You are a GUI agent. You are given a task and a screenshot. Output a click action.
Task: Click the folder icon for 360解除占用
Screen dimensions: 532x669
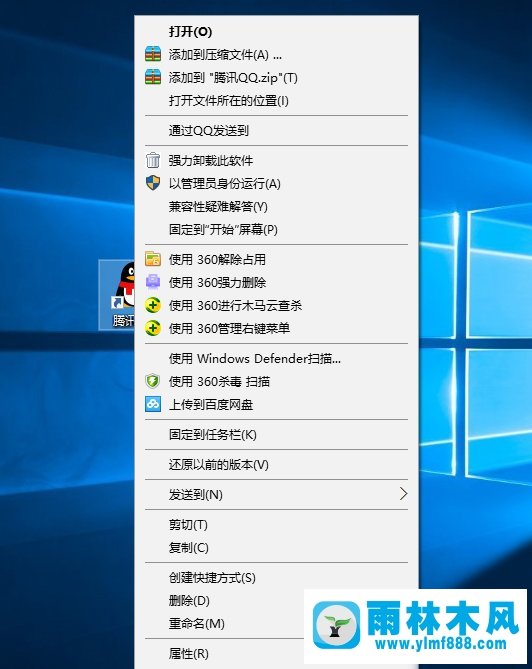[153, 259]
